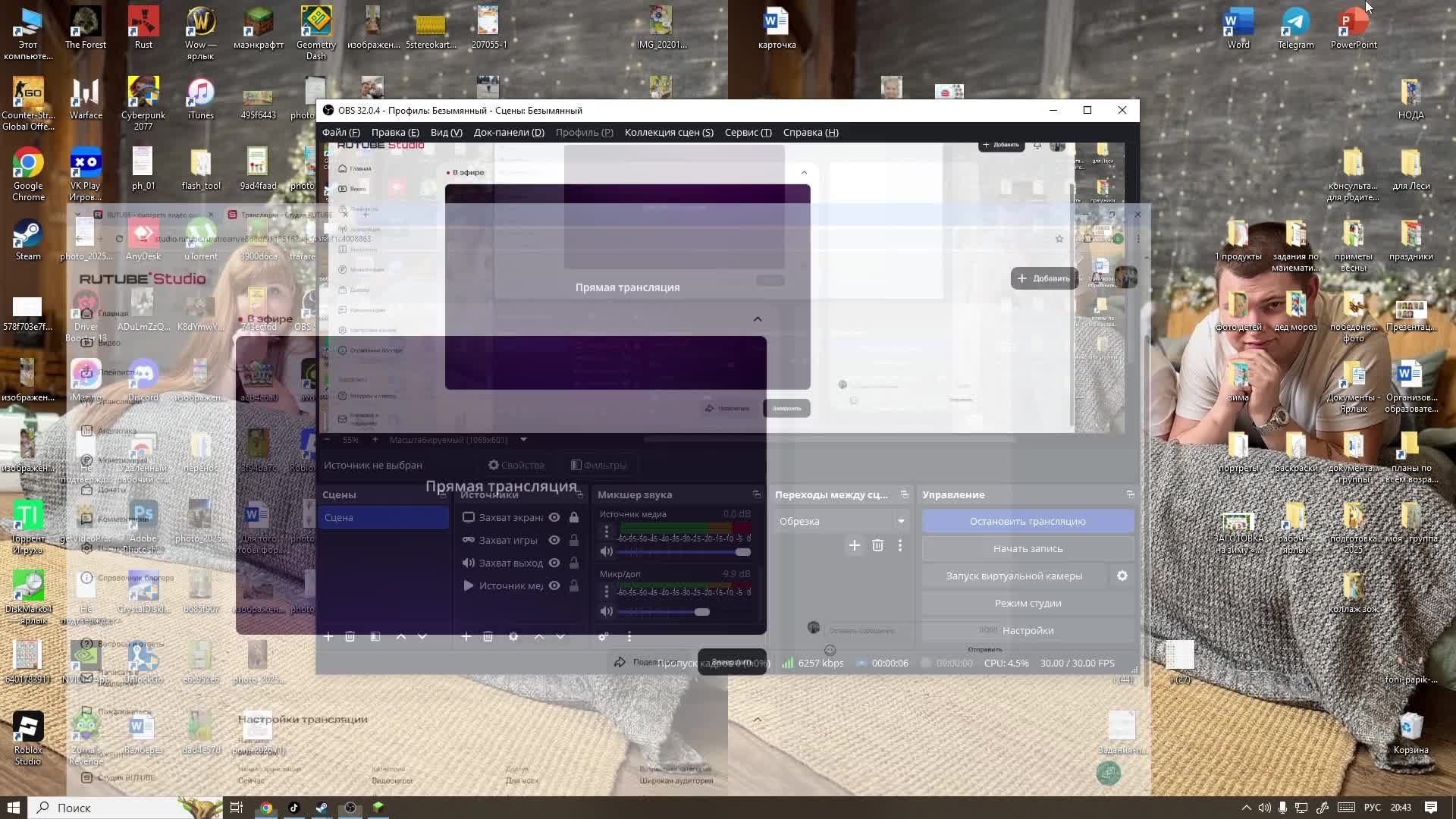This screenshot has height=819, width=1456.
Task: Unlock the Захват экрана source
Action: coord(574,517)
